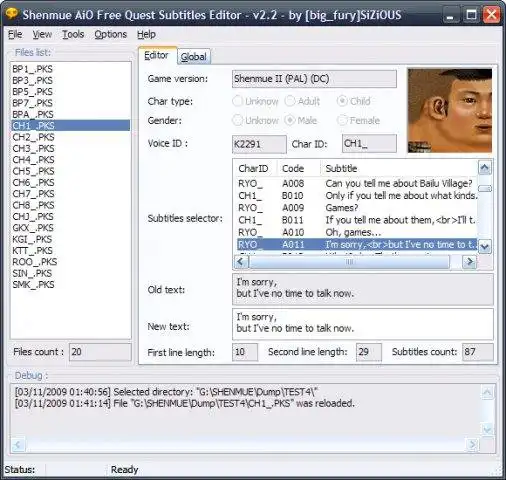Select BP3_.PKS in files list
506x480 pixels.
tap(70, 80)
